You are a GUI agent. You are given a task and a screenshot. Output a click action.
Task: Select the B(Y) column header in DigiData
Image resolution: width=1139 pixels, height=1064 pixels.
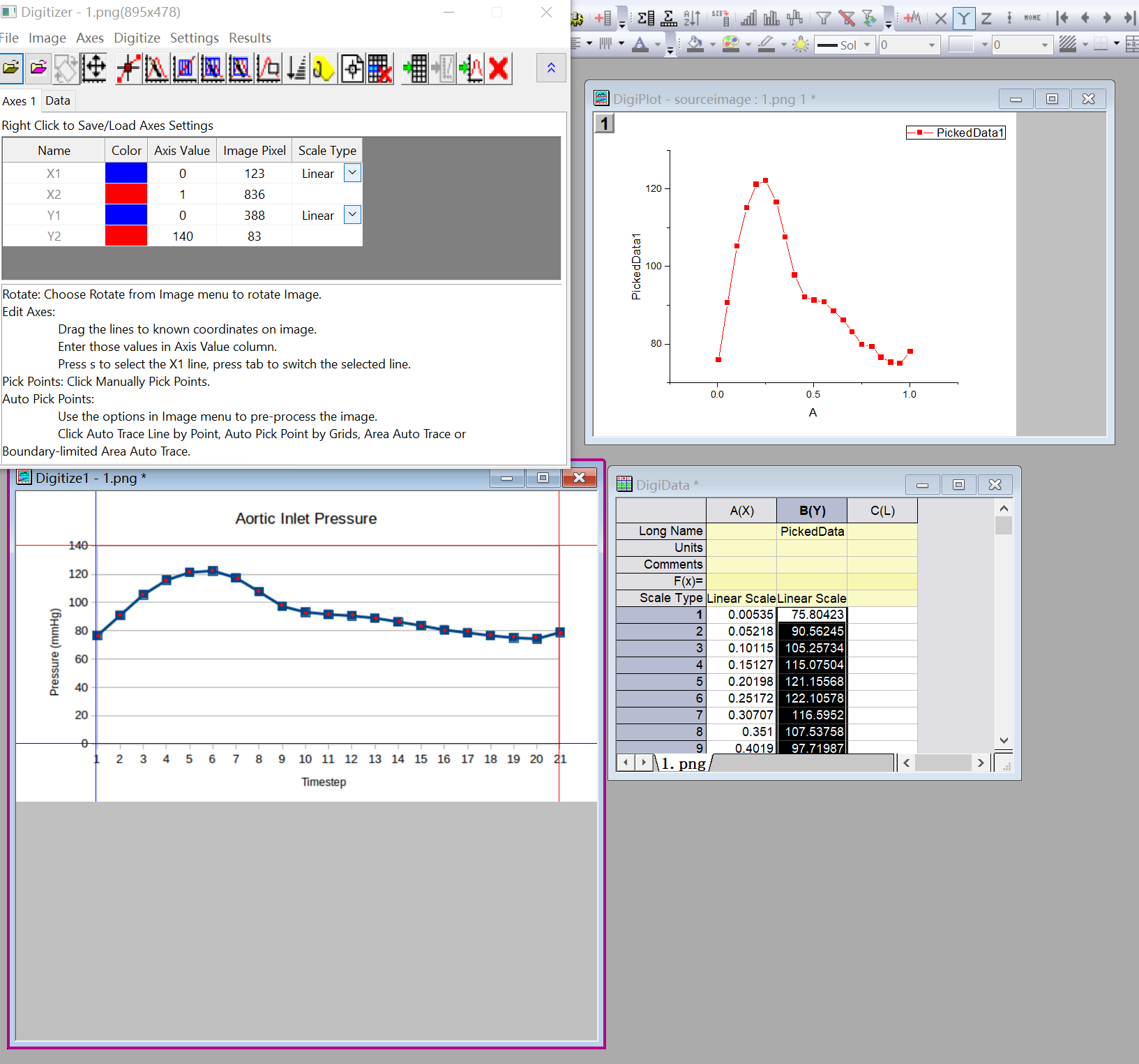(x=812, y=511)
